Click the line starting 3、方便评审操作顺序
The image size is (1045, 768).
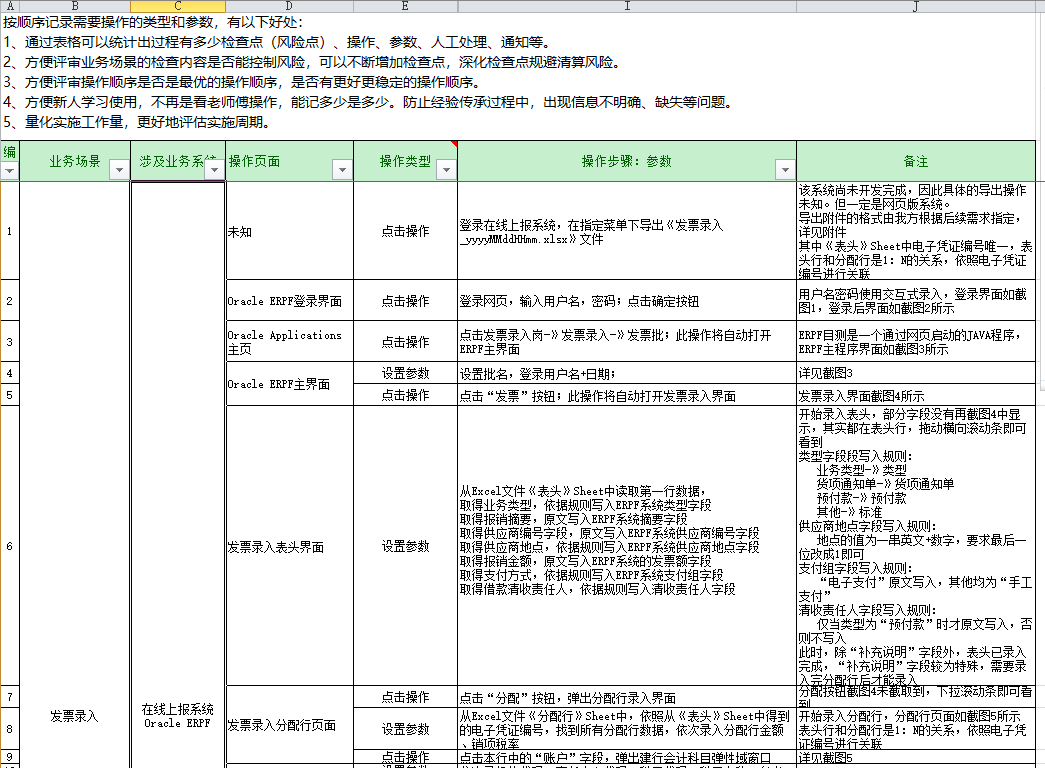(x=242, y=82)
